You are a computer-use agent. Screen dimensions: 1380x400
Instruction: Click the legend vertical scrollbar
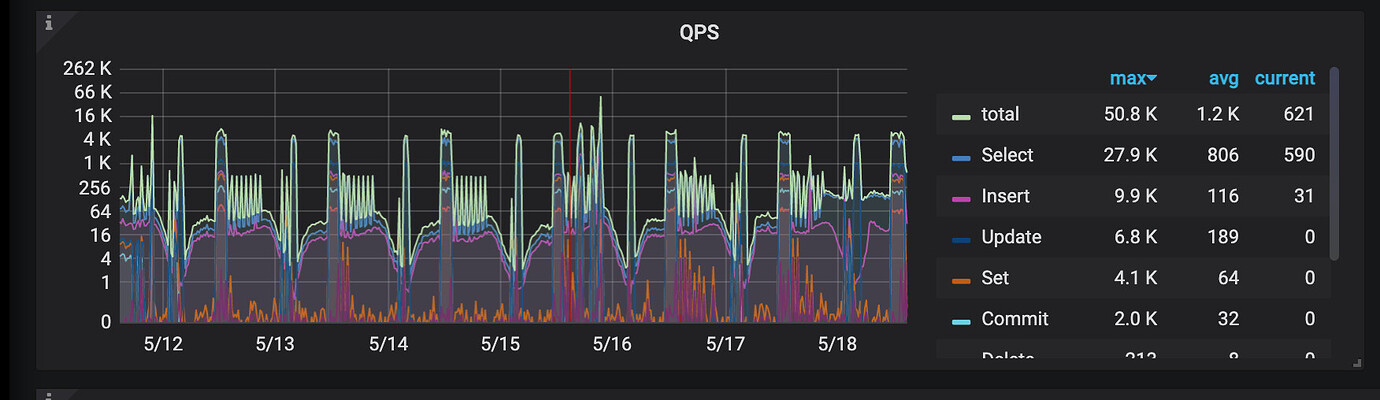click(x=1334, y=163)
